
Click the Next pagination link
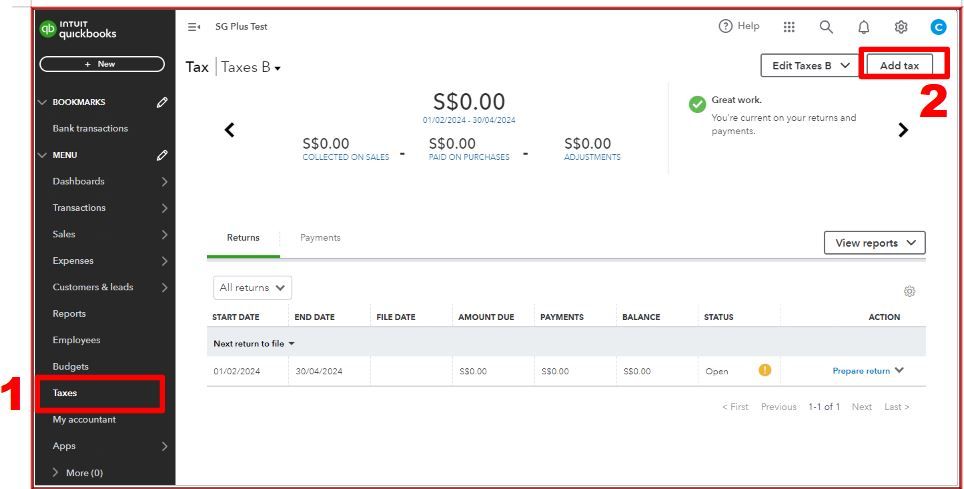(862, 407)
